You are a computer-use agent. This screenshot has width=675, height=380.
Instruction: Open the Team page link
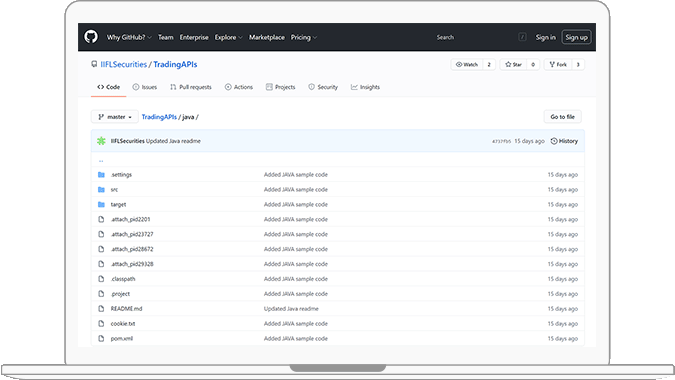(165, 37)
